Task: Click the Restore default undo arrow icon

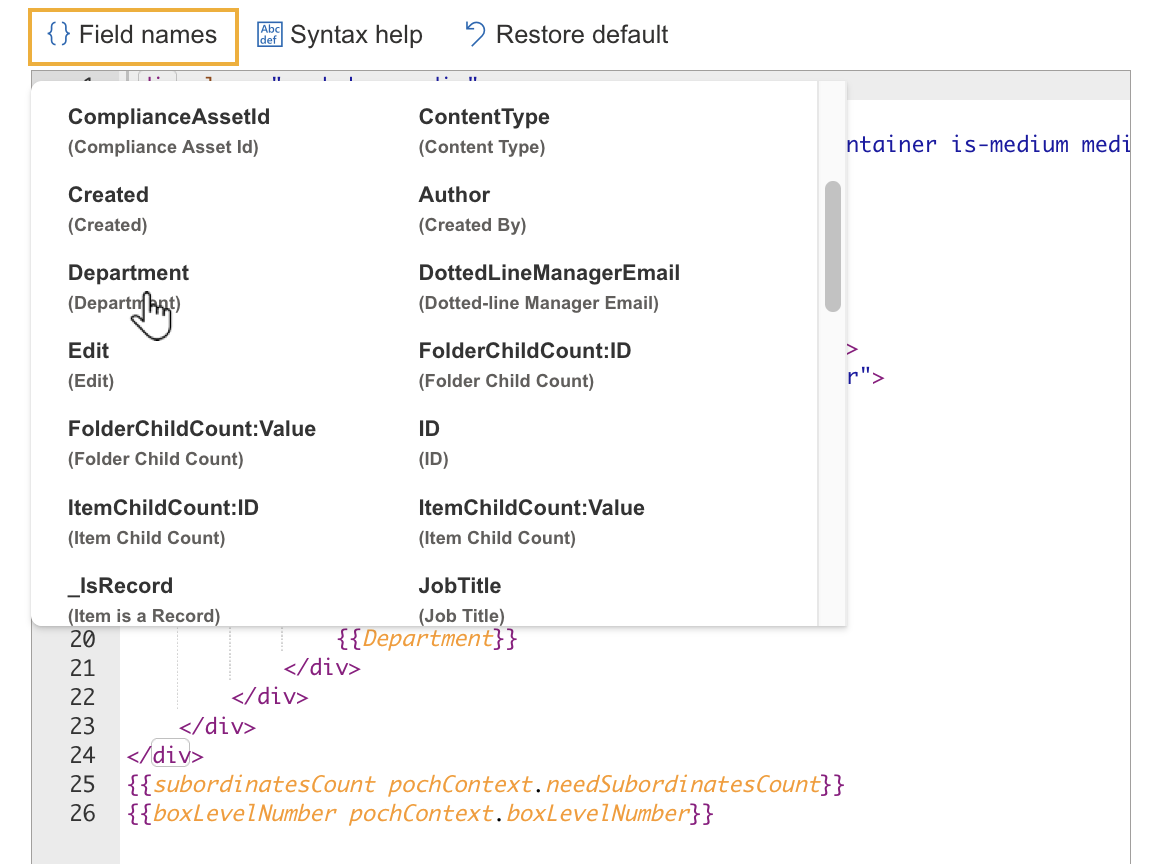Action: coord(475,35)
